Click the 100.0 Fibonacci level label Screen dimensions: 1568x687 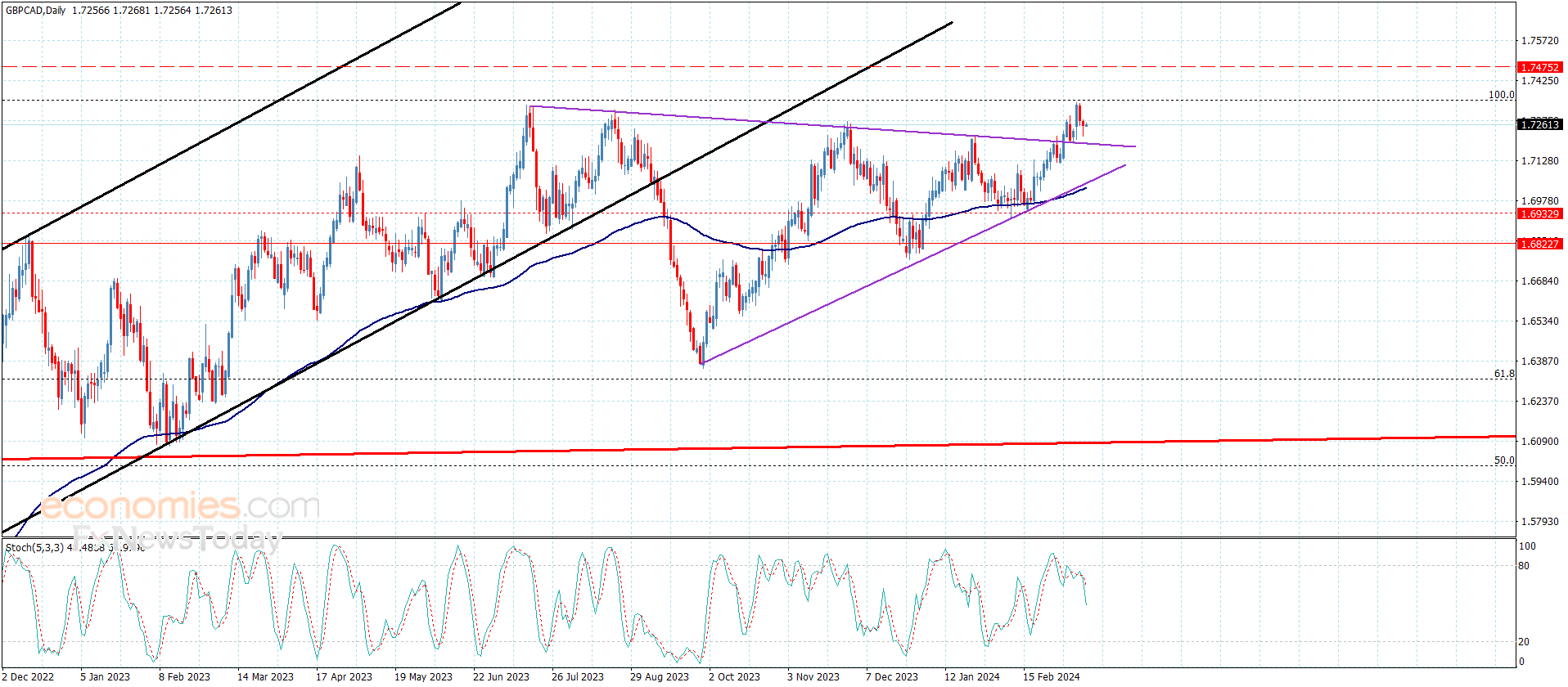[1501, 94]
